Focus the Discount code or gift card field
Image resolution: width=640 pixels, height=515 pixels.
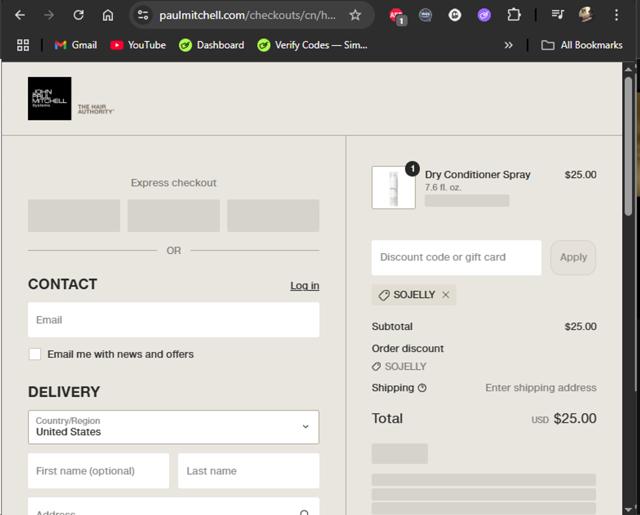(x=456, y=258)
